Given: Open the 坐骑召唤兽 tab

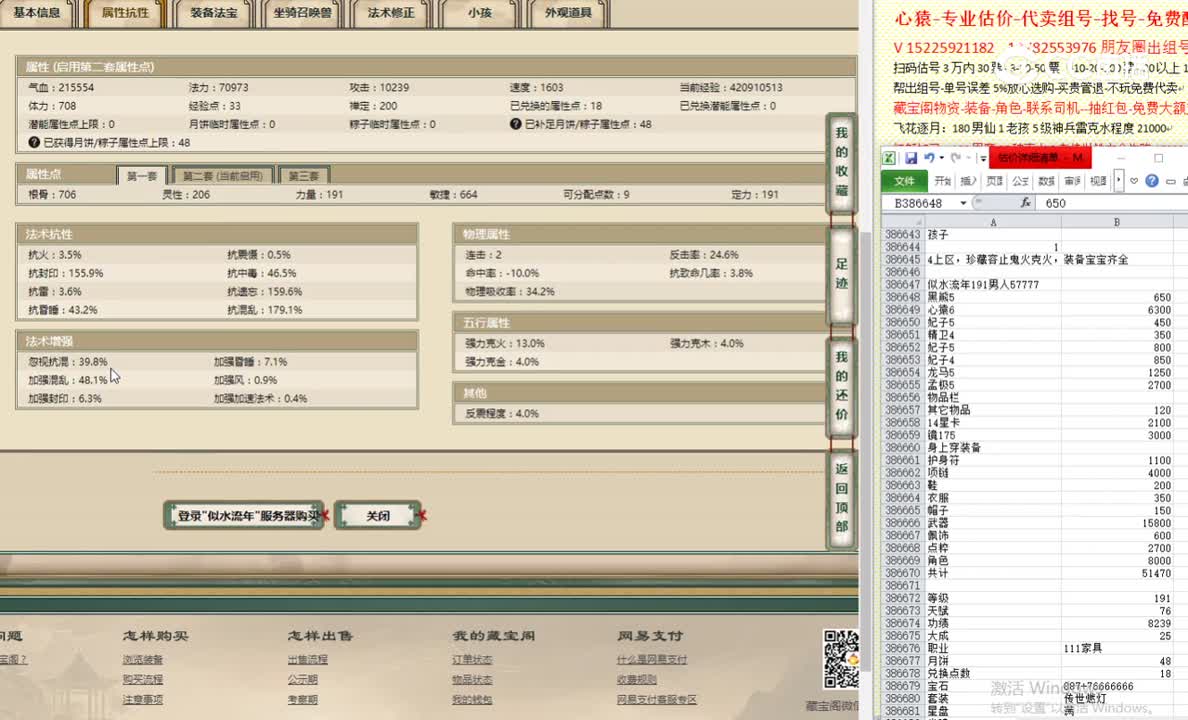Looking at the screenshot, I should point(302,13).
